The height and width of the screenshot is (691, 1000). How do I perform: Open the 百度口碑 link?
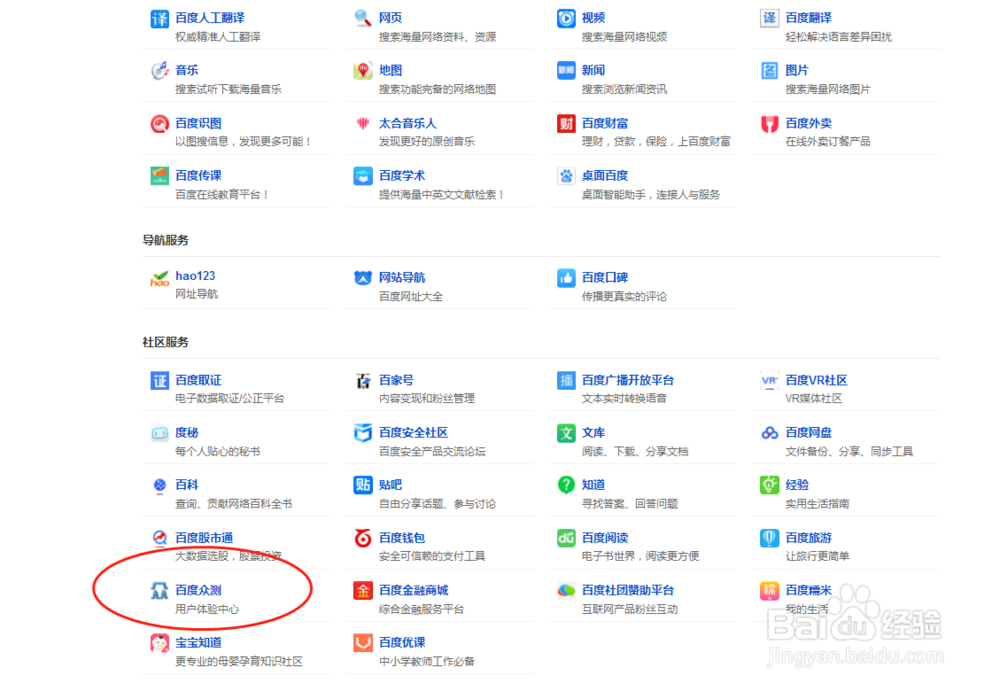click(605, 278)
